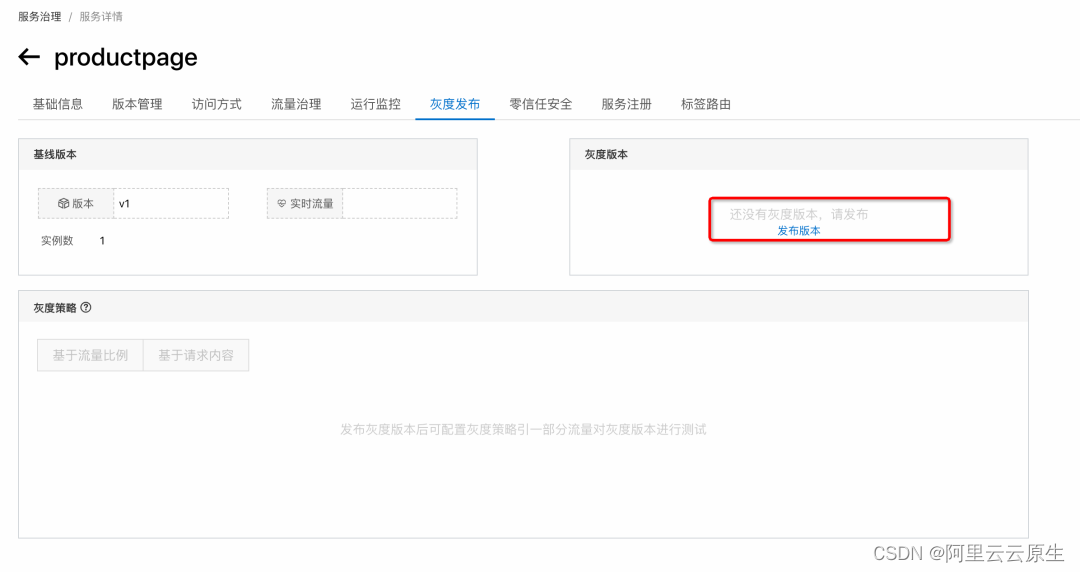Click the cube icon beside 版本
Viewport: 1080px width, 572px height.
click(63, 203)
